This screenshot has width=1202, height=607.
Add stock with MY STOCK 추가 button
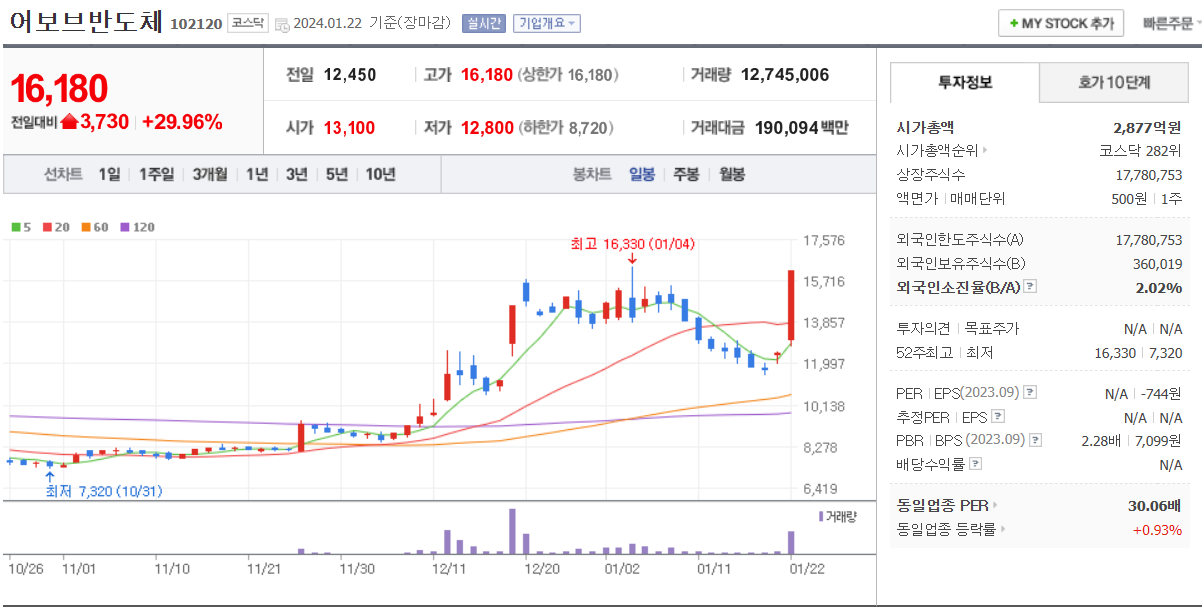pyautogui.click(x=1061, y=23)
